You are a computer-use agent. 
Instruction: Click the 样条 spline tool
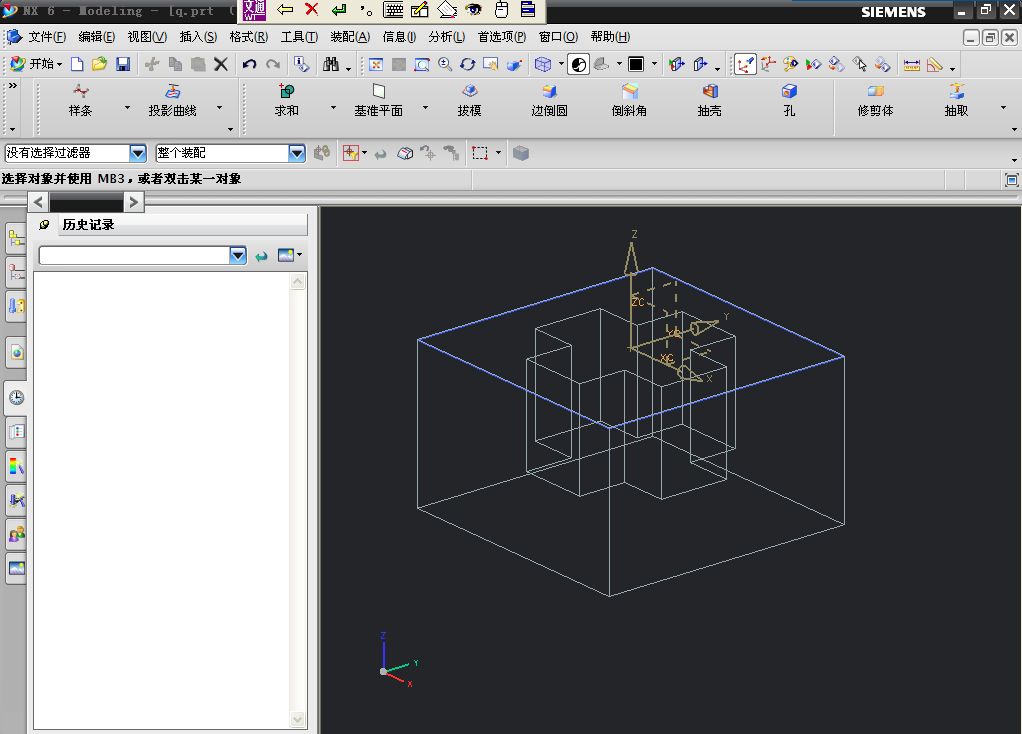point(80,100)
